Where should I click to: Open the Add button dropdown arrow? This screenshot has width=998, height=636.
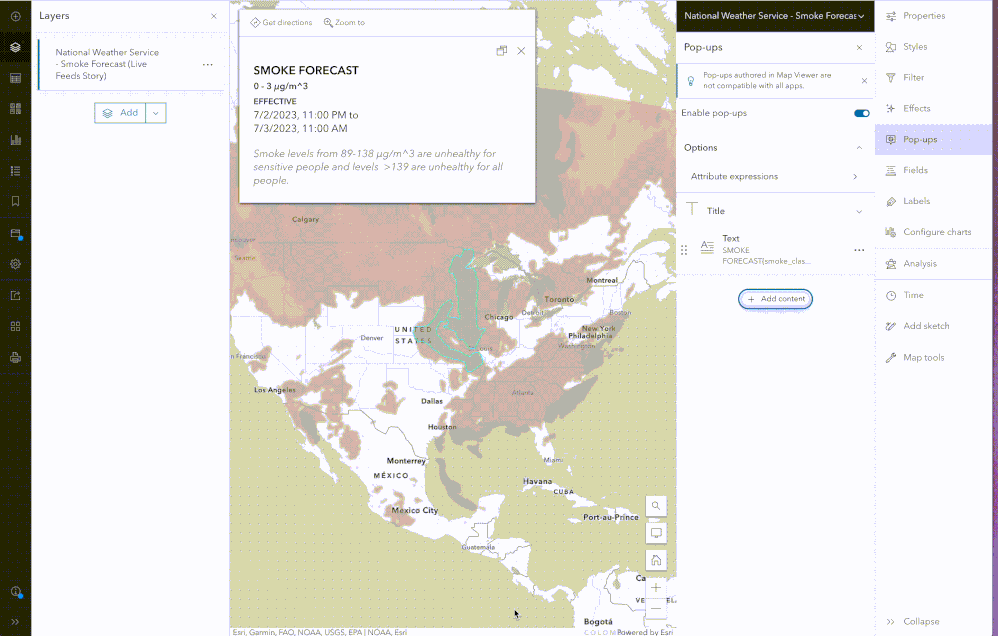click(x=156, y=113)
